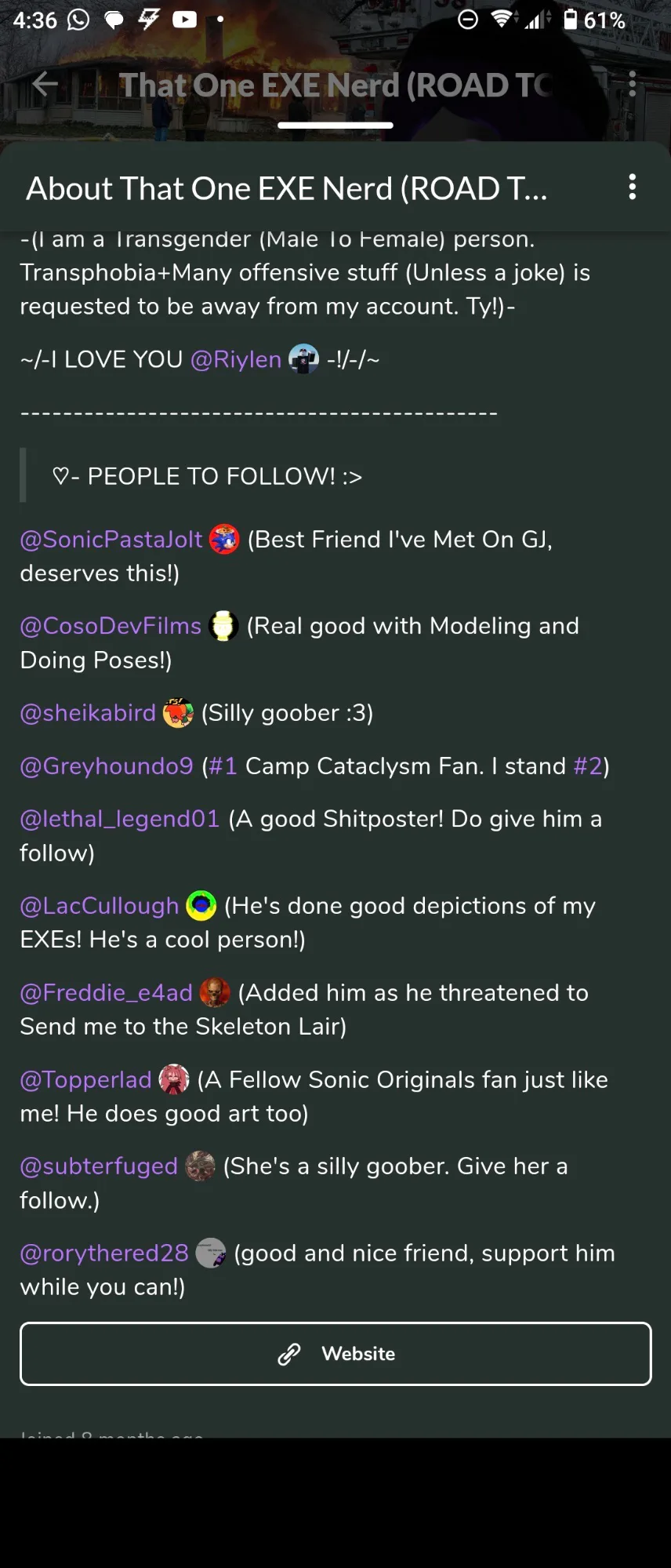Open the Website link button

[335, 1354]
